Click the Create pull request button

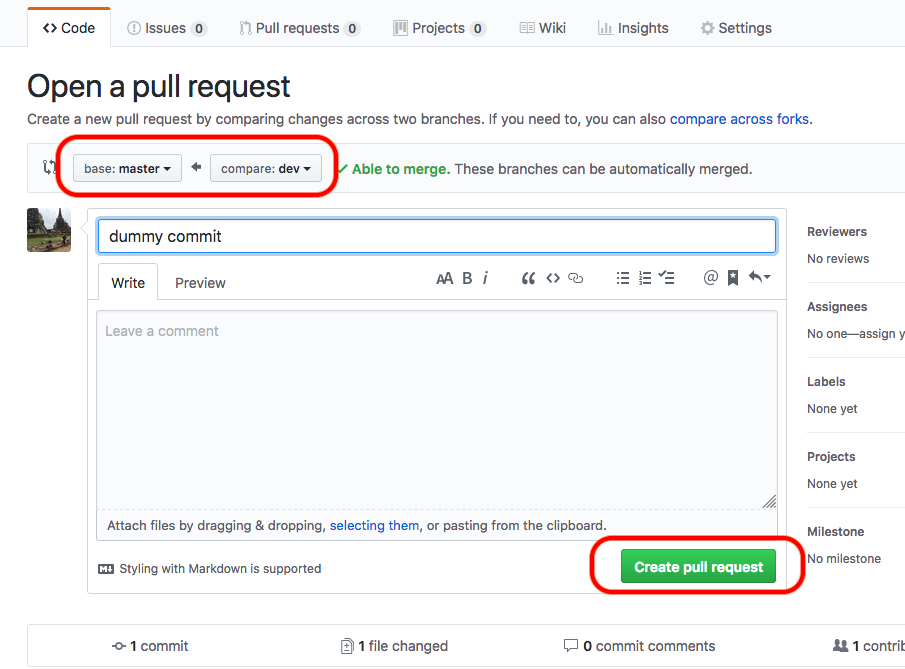tap(698, 566)
